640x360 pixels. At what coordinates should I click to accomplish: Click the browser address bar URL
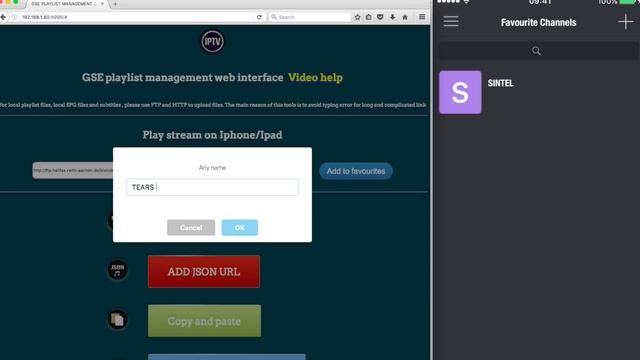pyautogui.click(x=44, y=17)
